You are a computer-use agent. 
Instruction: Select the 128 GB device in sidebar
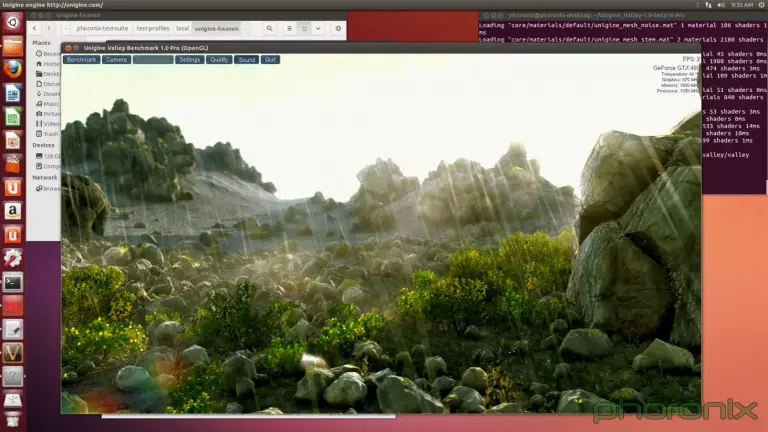point(48,156)
